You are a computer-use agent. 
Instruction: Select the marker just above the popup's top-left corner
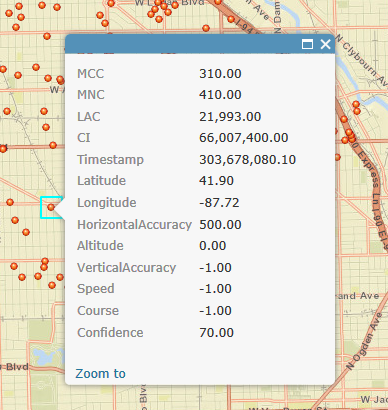[47, 36]
